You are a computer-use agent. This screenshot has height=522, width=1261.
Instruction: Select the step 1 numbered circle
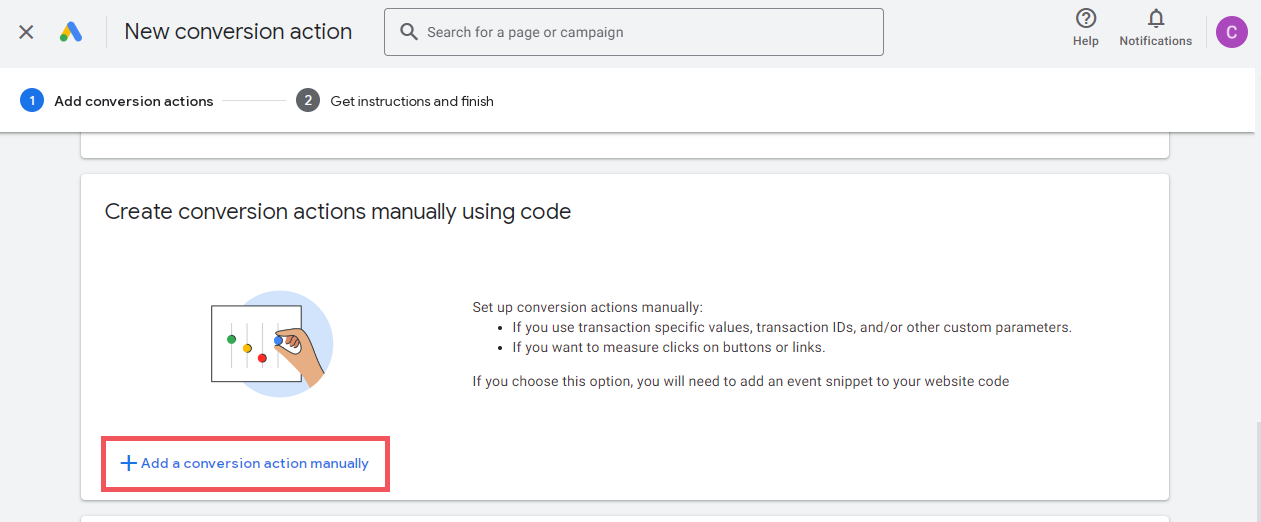tap(32, 100)
